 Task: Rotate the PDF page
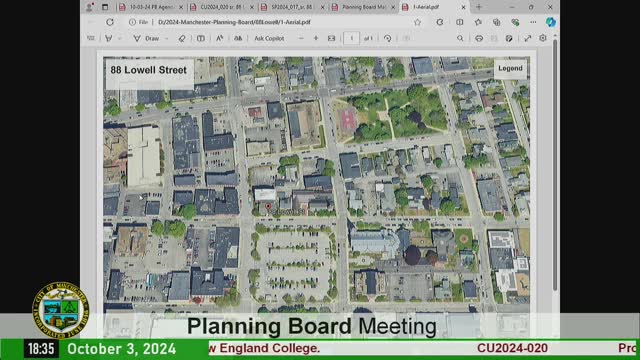coord(387,38)
